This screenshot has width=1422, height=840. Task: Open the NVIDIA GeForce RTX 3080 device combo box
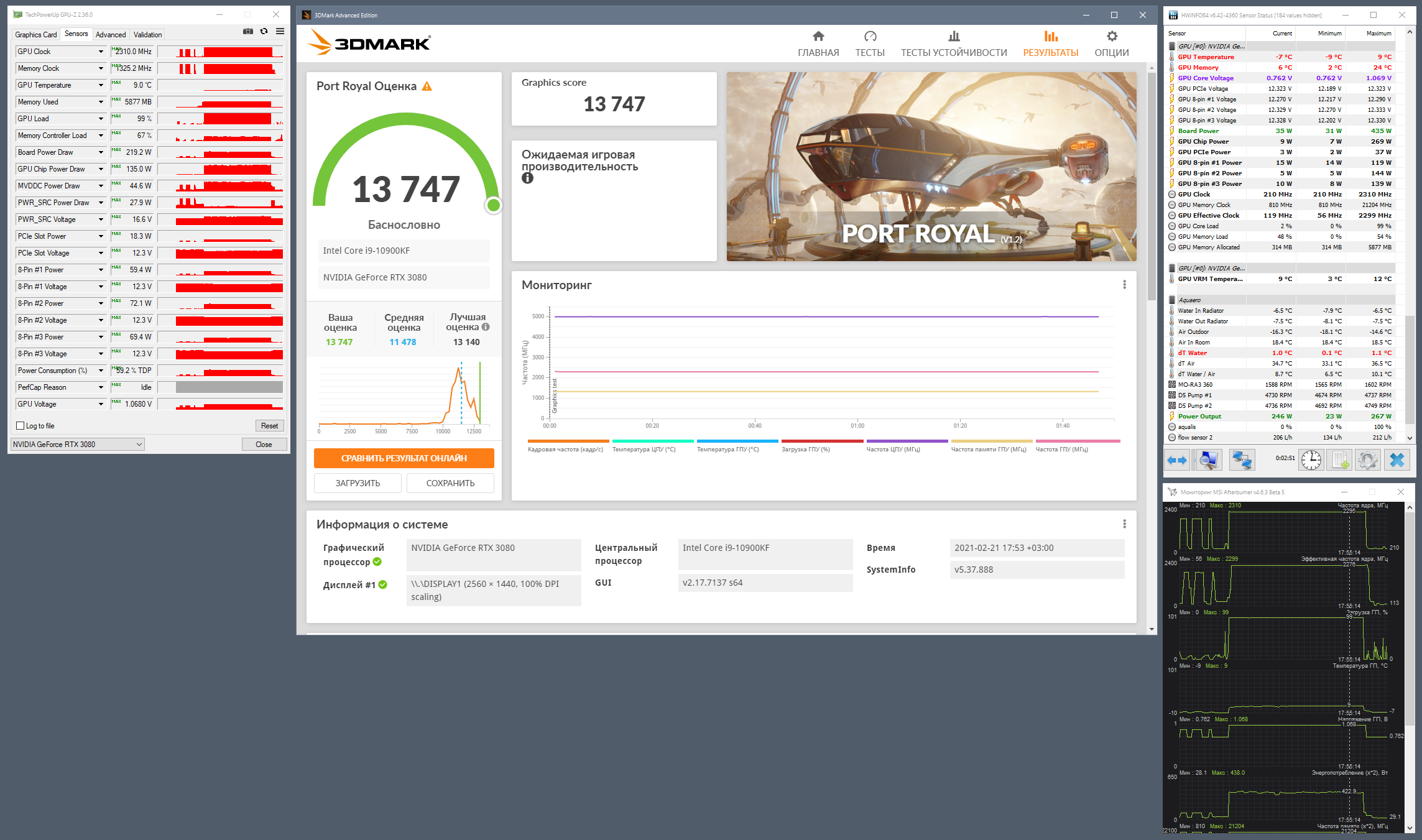pyautogui.click(x=78, y=444)
